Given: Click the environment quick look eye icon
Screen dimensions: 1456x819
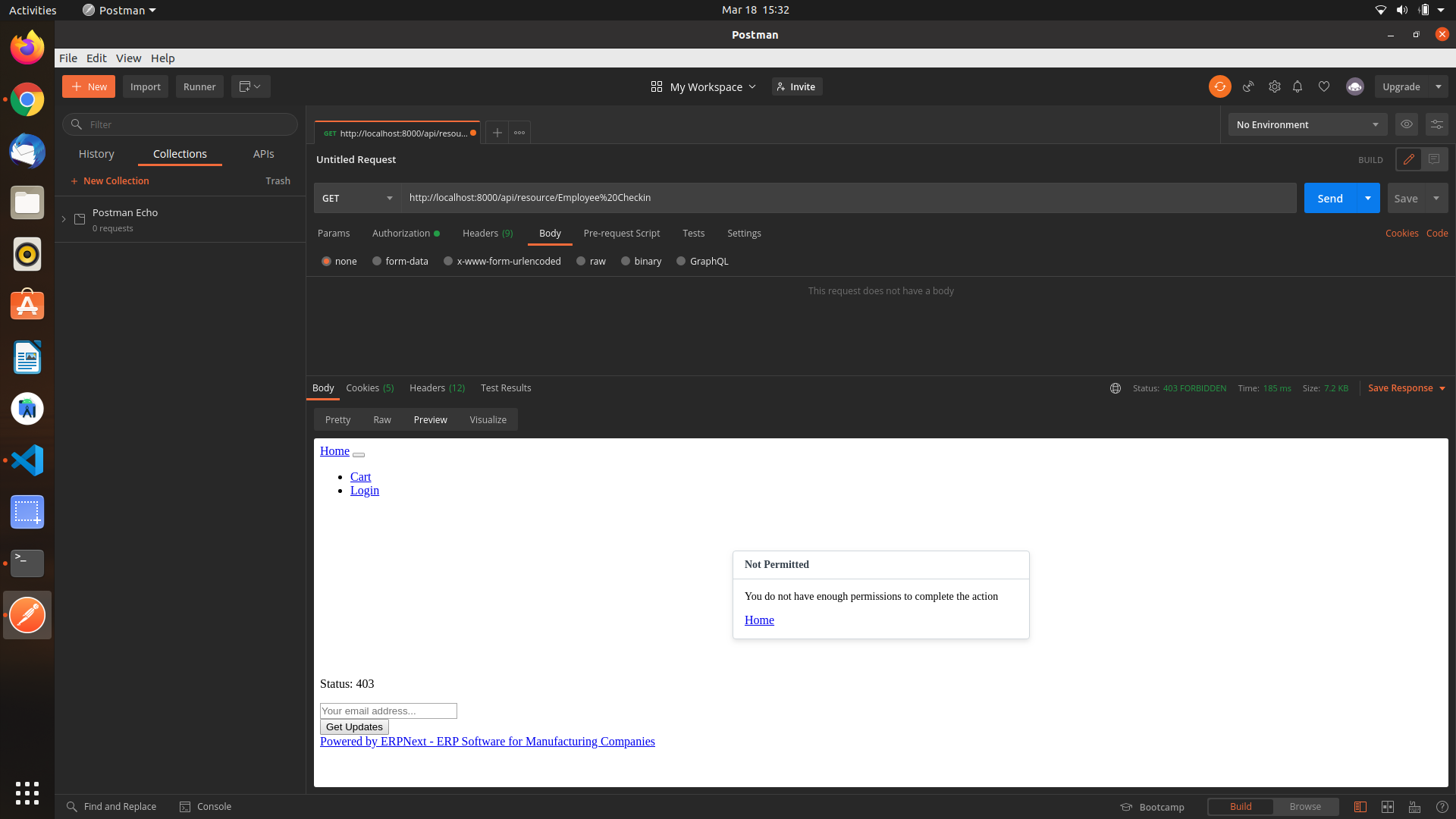Looking at the screenshot, I should coord(1407,124).
